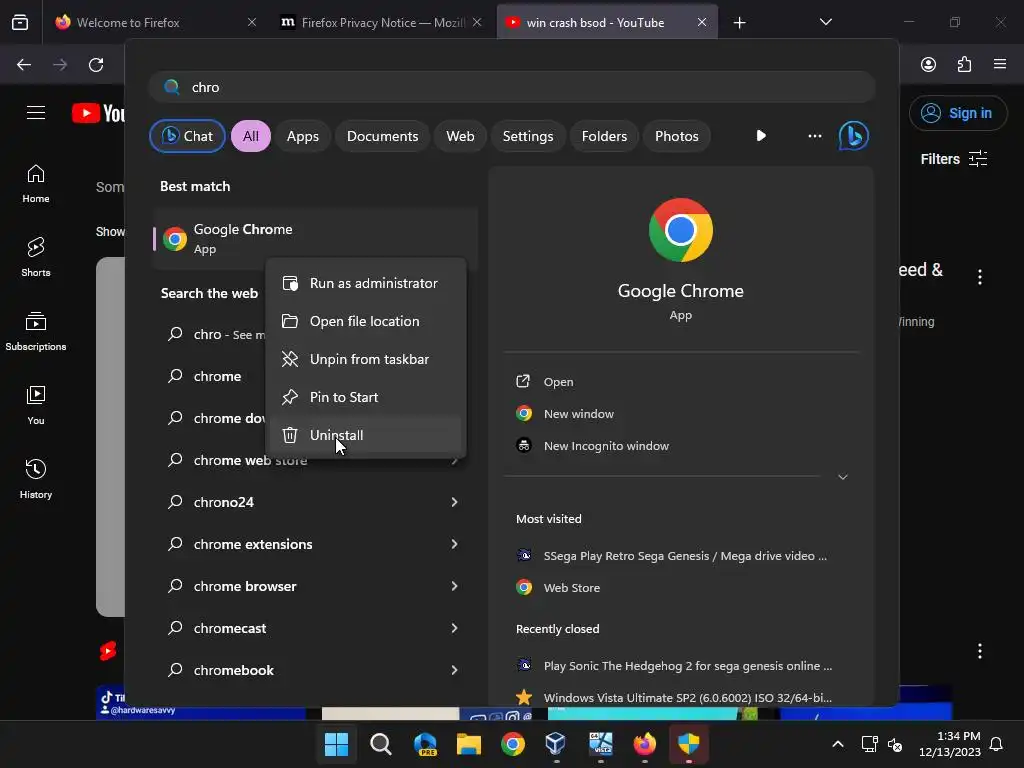Open YouTube Subscriptions in sidebar
This screenshot has width=1024, height=768.
[x=36, y=331]
